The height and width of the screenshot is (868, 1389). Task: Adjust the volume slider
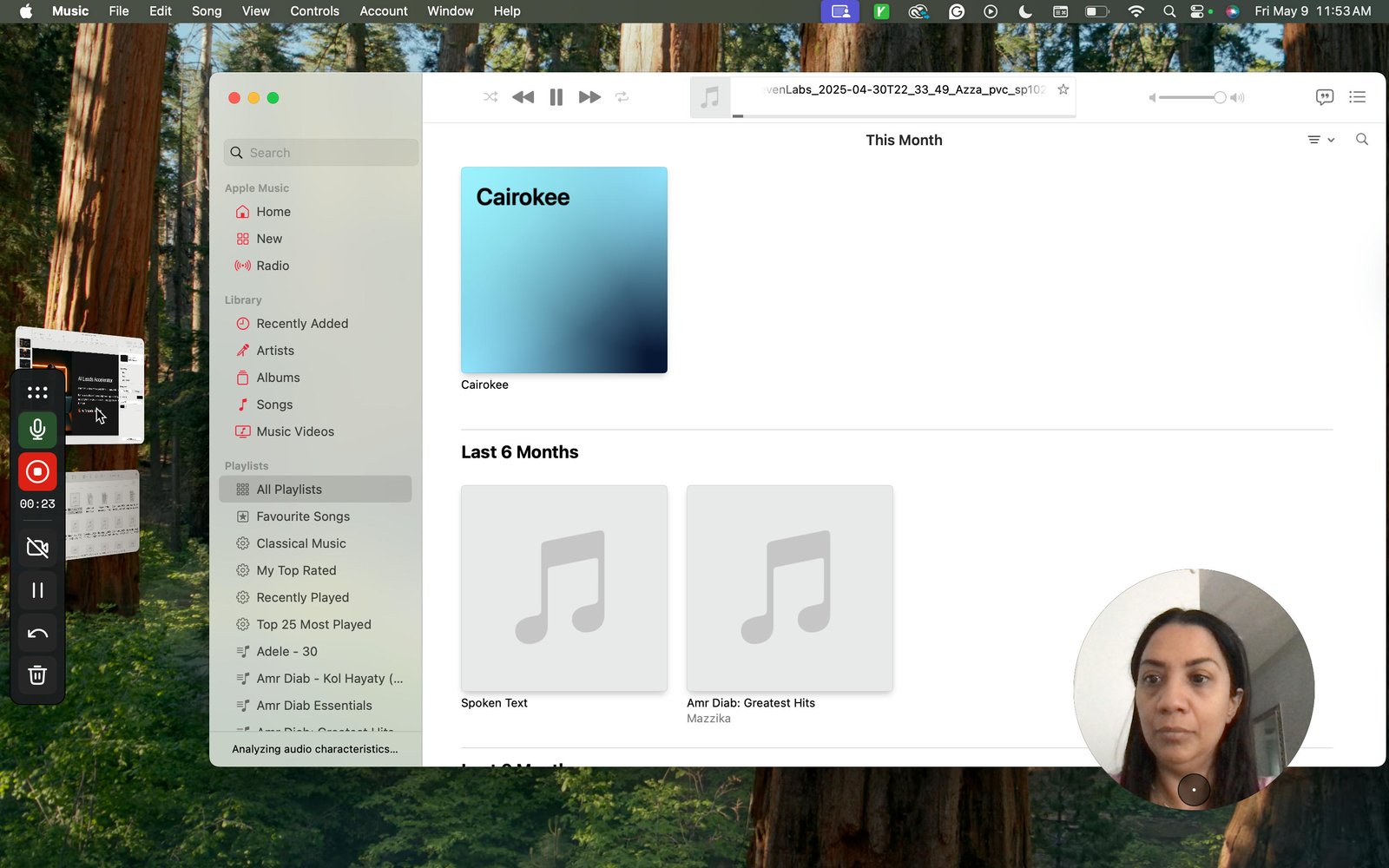click(1196, 97)
